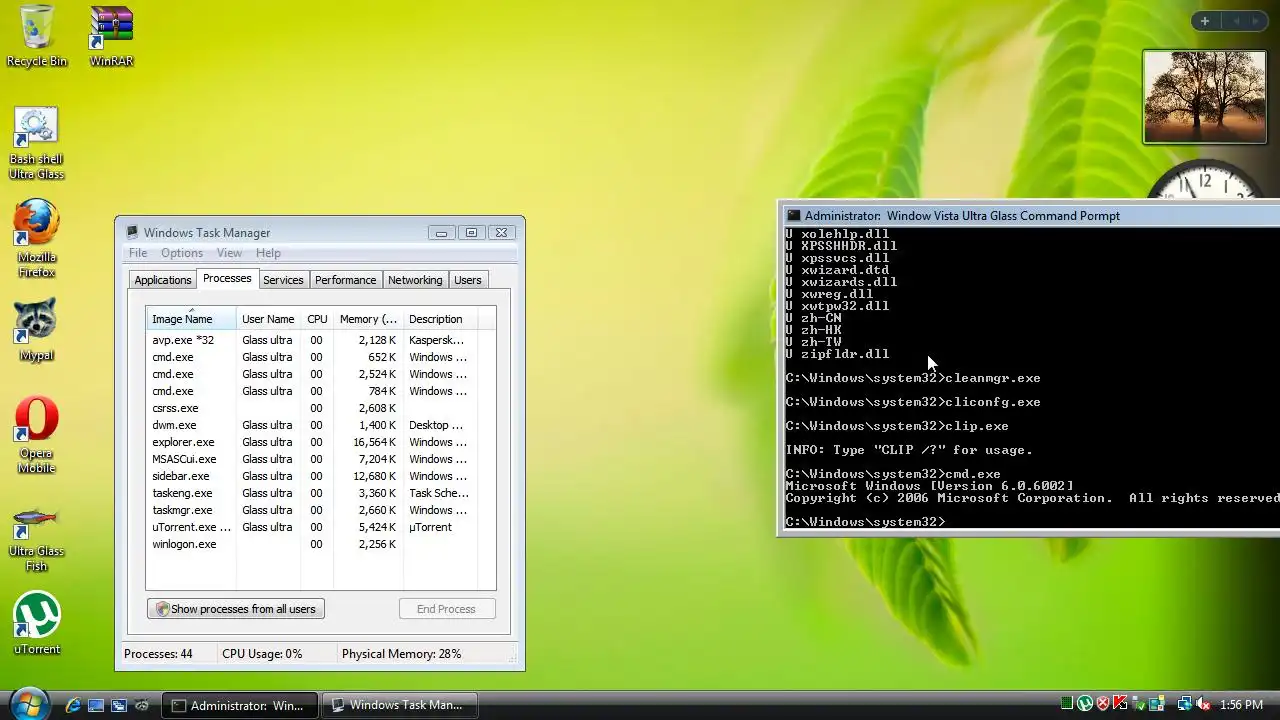Click the Administrator Command Prompt taskbar button
This screenshot has width=1280, height=720.
(240, 705)
